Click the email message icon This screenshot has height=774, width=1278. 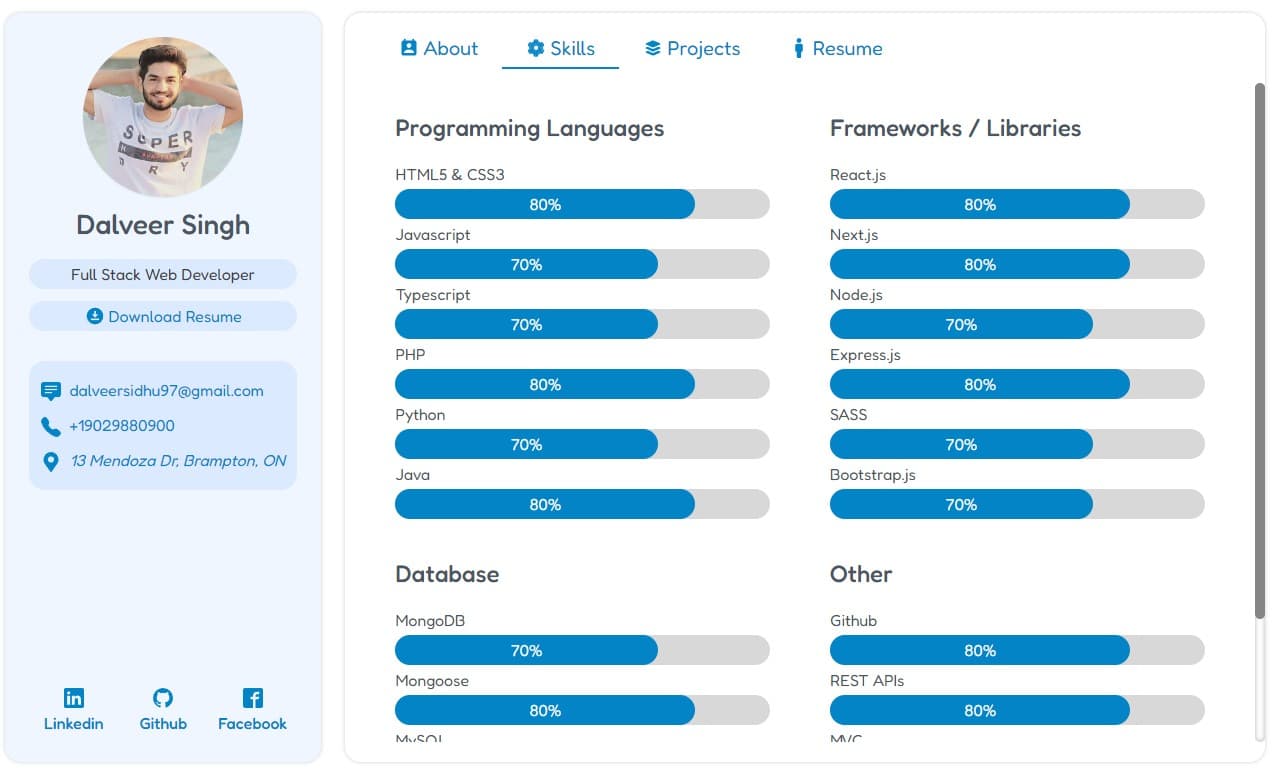pyautogui.click(x=51, y=391)
